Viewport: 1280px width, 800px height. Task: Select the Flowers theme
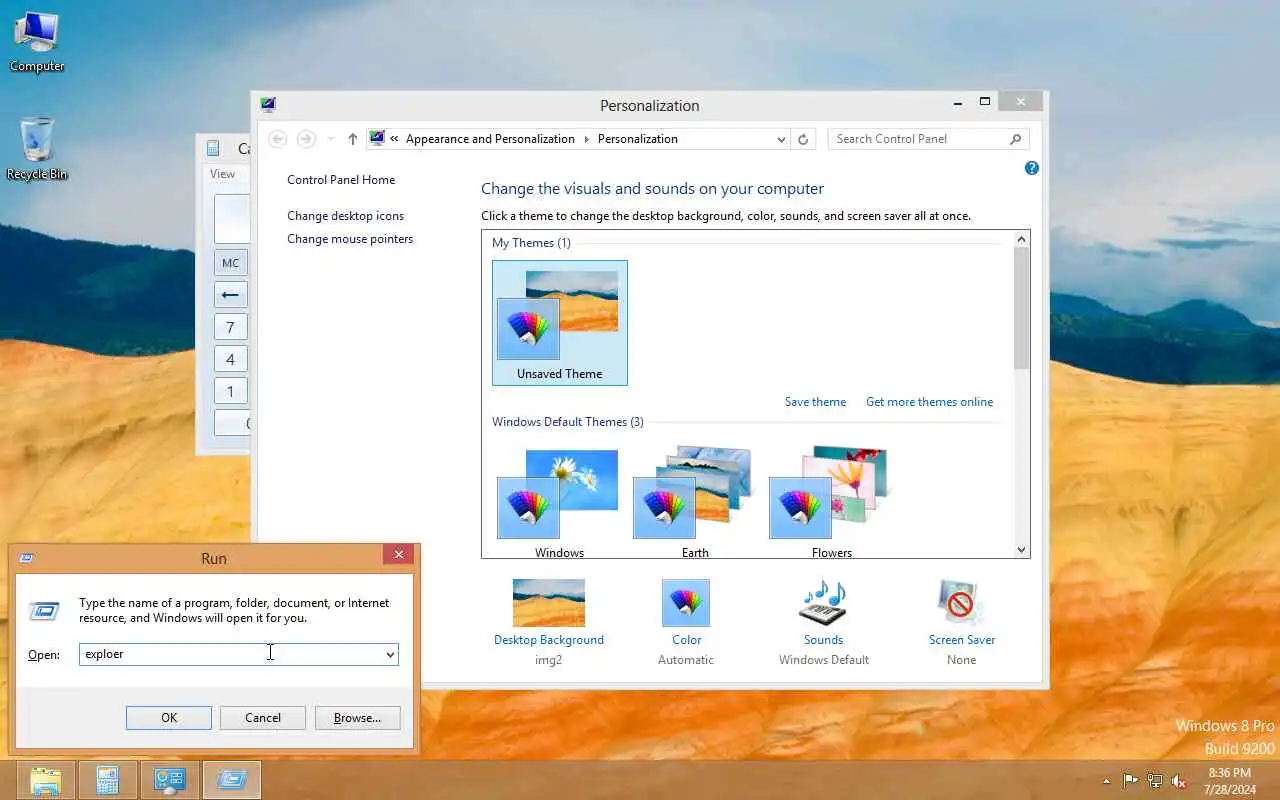pyautogui.click(x=831, y=501)
